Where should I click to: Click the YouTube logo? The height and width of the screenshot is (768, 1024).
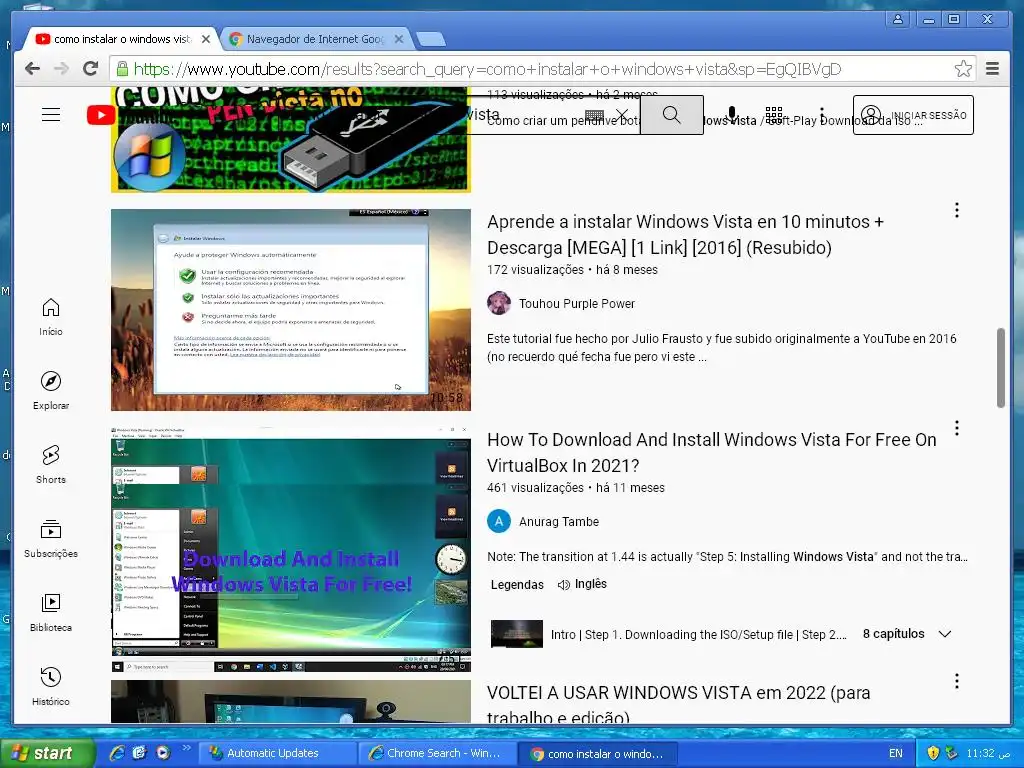pyautogui.click(x=101, y=116)
